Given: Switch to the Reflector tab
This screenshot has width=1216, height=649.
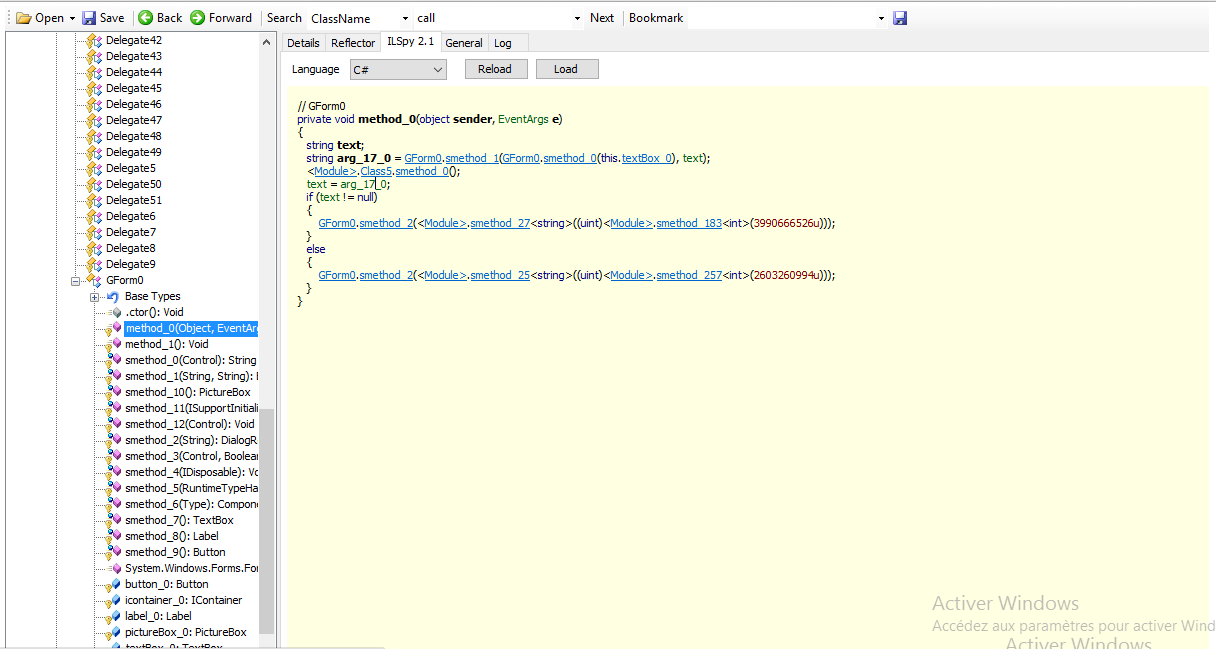Looking at the screenshot, I should point(353,43).
